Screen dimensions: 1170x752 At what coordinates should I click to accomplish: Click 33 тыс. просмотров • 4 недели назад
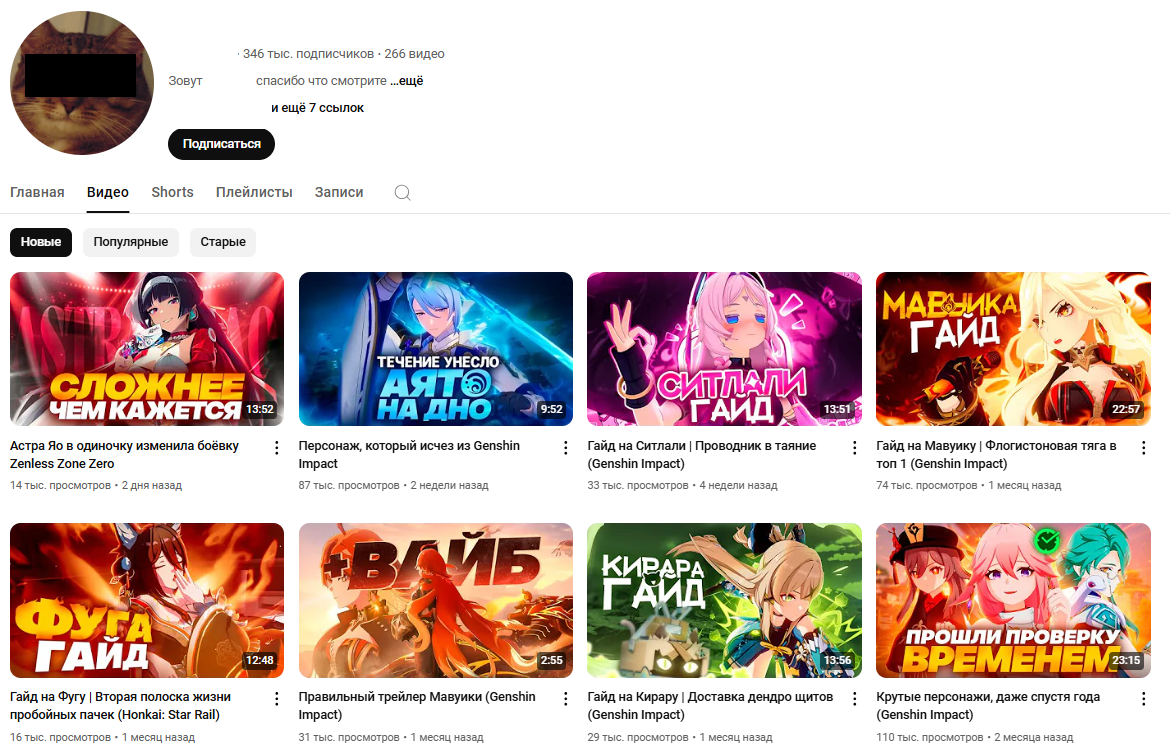(682, 485)
